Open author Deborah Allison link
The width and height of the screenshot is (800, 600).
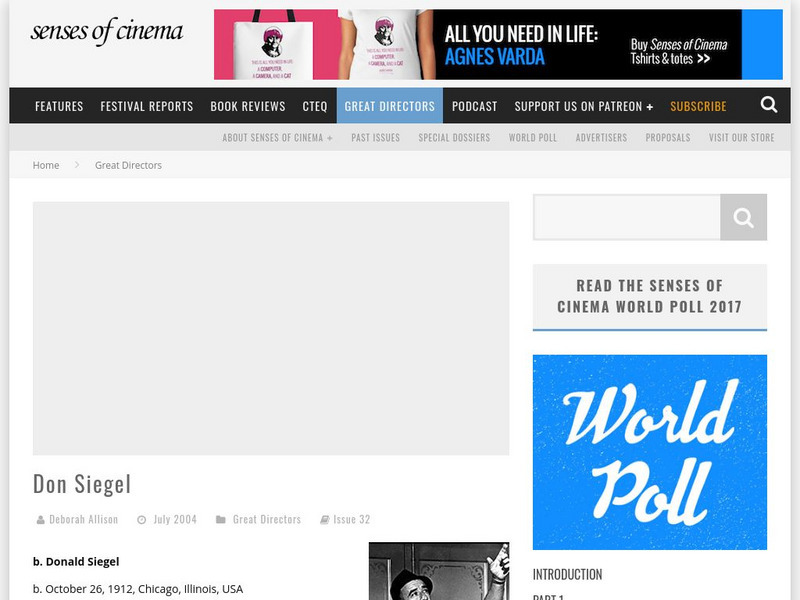point(84,520)
